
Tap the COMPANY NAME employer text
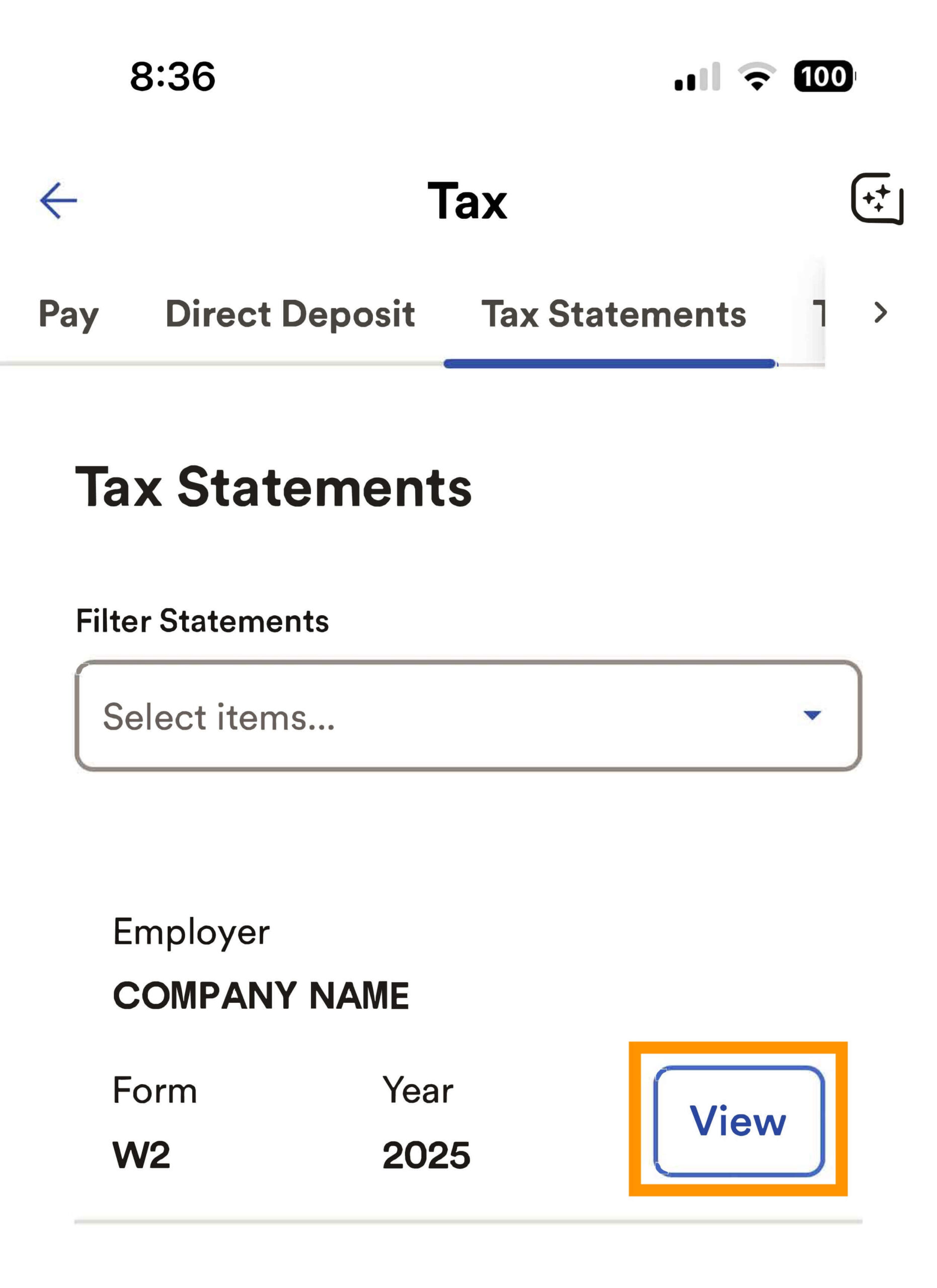tap(261, 996)
